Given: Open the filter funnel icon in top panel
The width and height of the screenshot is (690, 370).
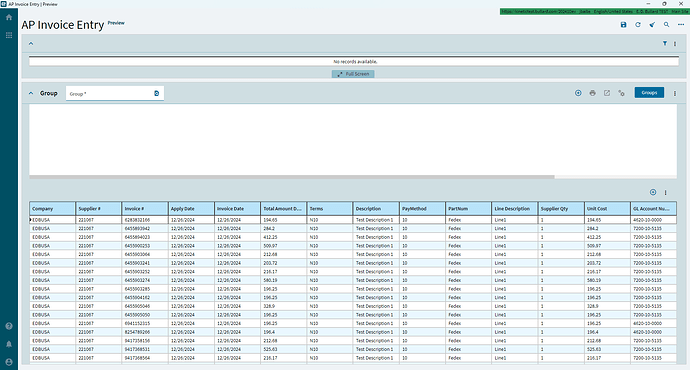Looking at the screenshot, I should [664, 43].
